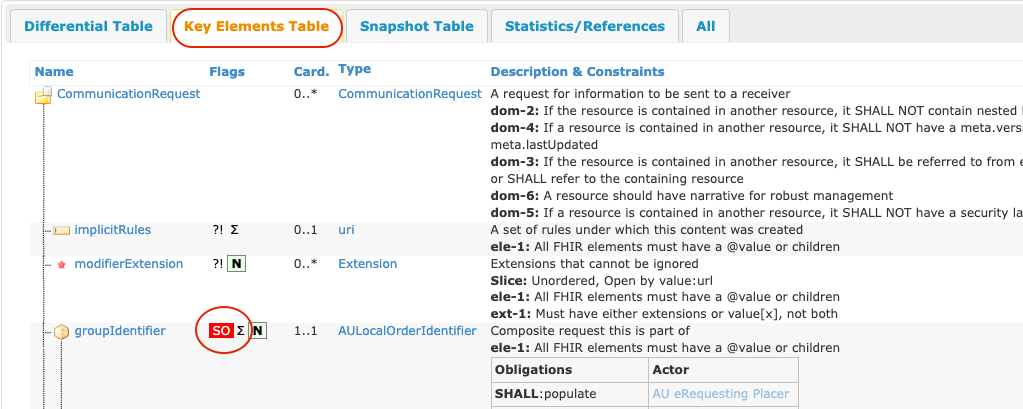This screenshot has height=409, width=1023.
Task: Click the modifierExtension red star icon
Action: tap(62, 265)
